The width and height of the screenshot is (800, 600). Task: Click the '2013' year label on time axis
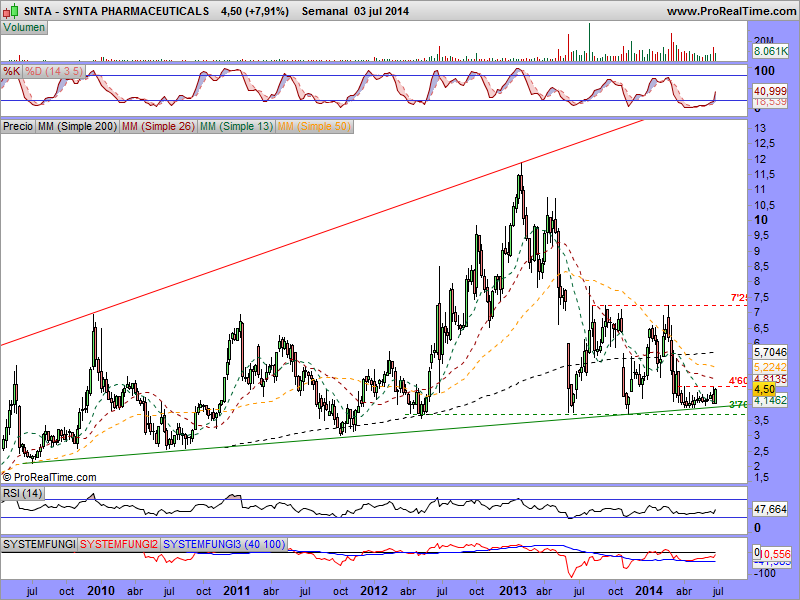512,591
